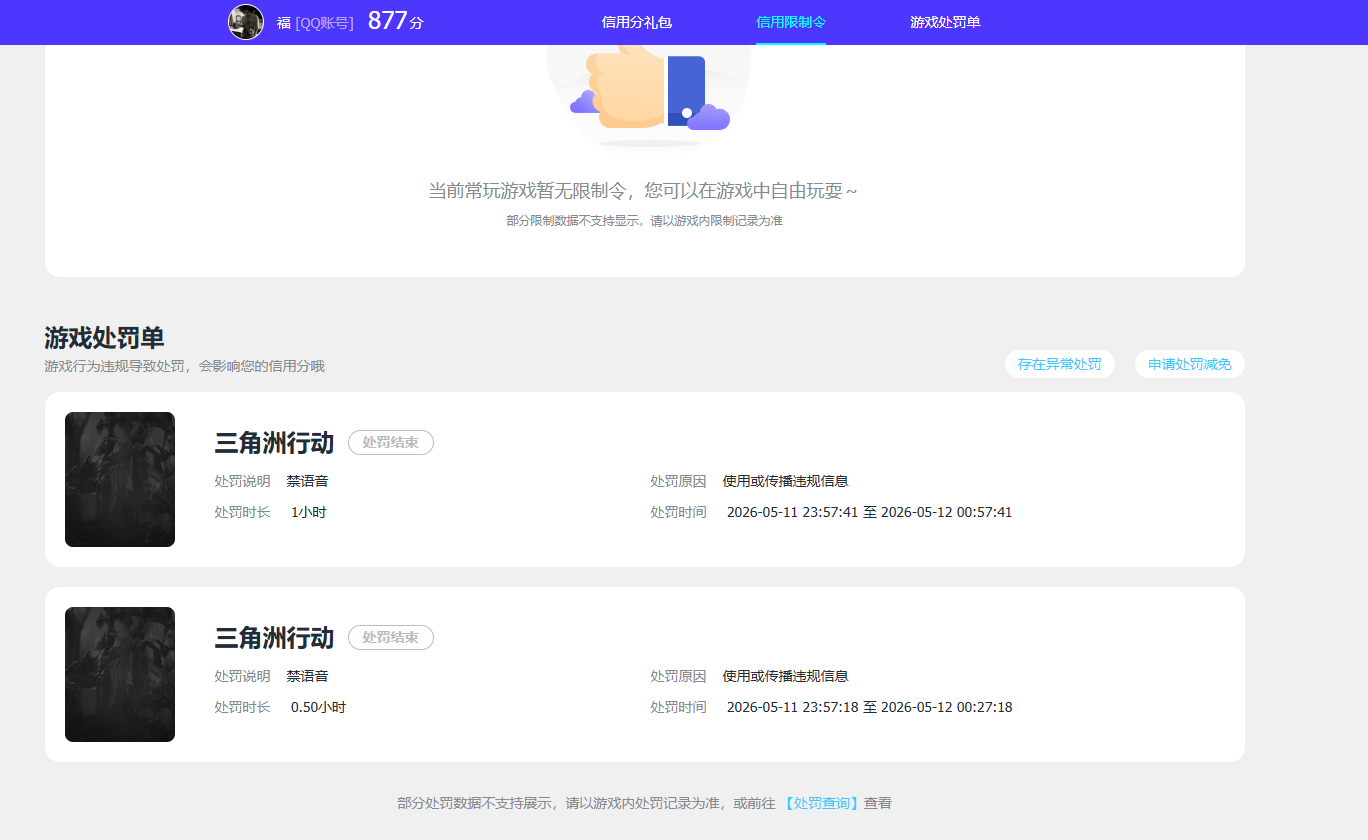Click 禁语音 in the 1小时 penalty card

(307, 481)
